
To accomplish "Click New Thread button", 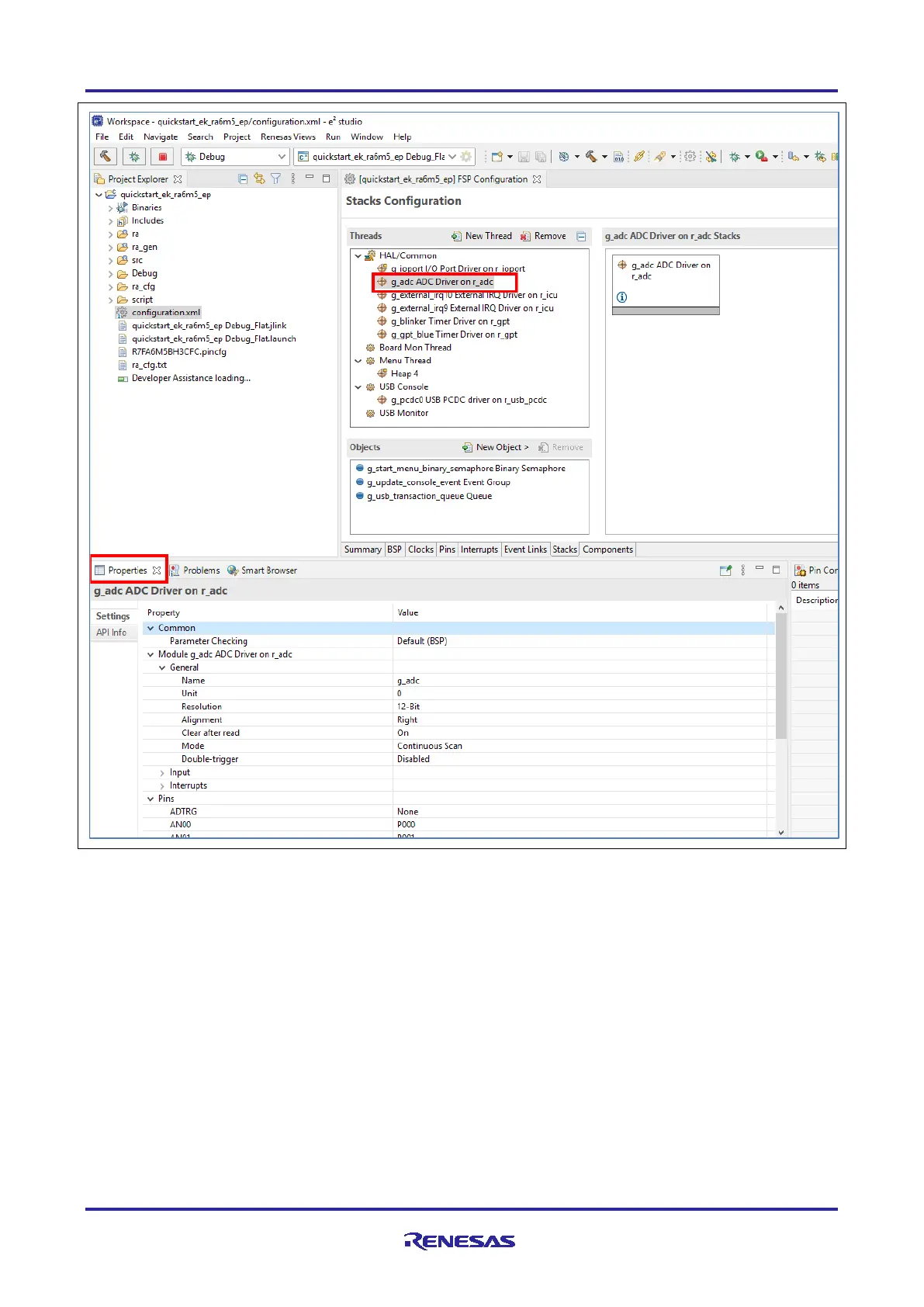I will pos(481,236).
